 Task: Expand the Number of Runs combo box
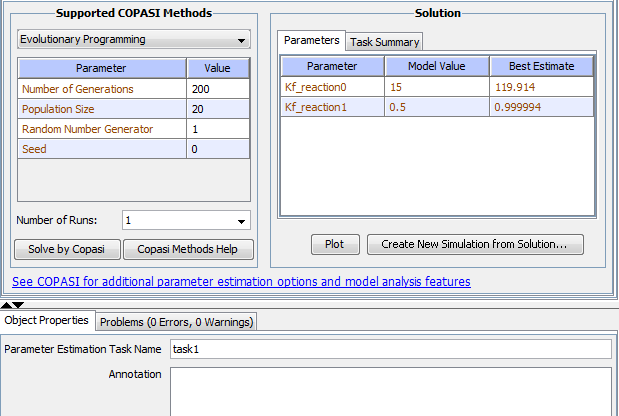(186, 220)
